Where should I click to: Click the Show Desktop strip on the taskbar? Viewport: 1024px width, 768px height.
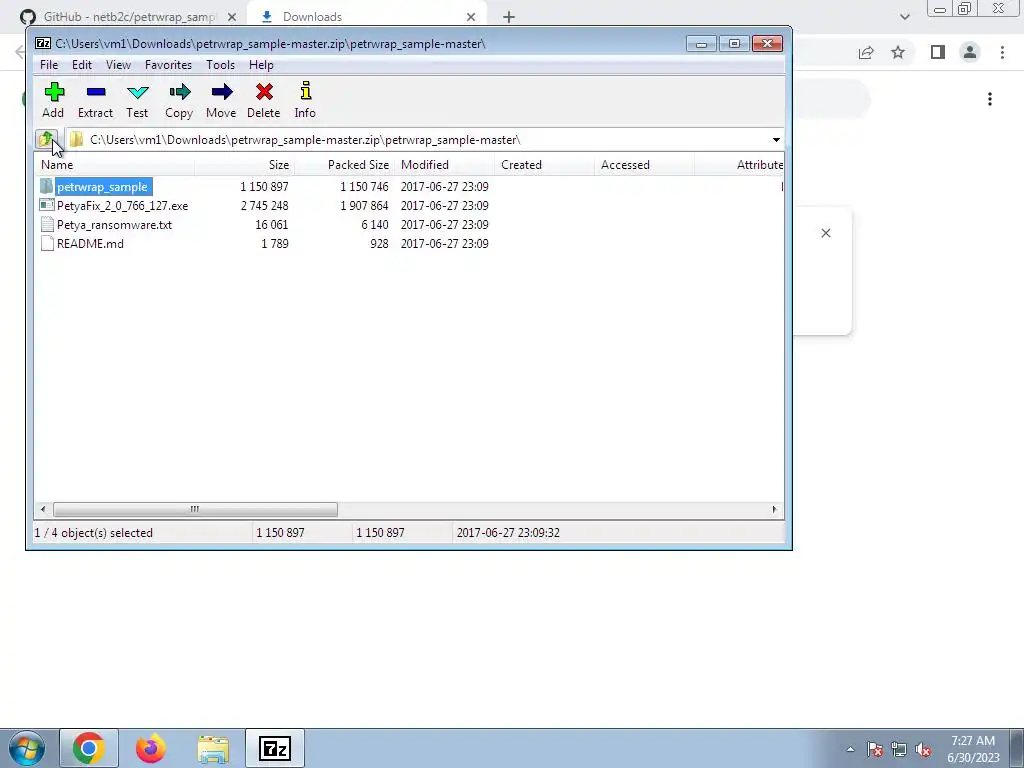pos(1017,748)
